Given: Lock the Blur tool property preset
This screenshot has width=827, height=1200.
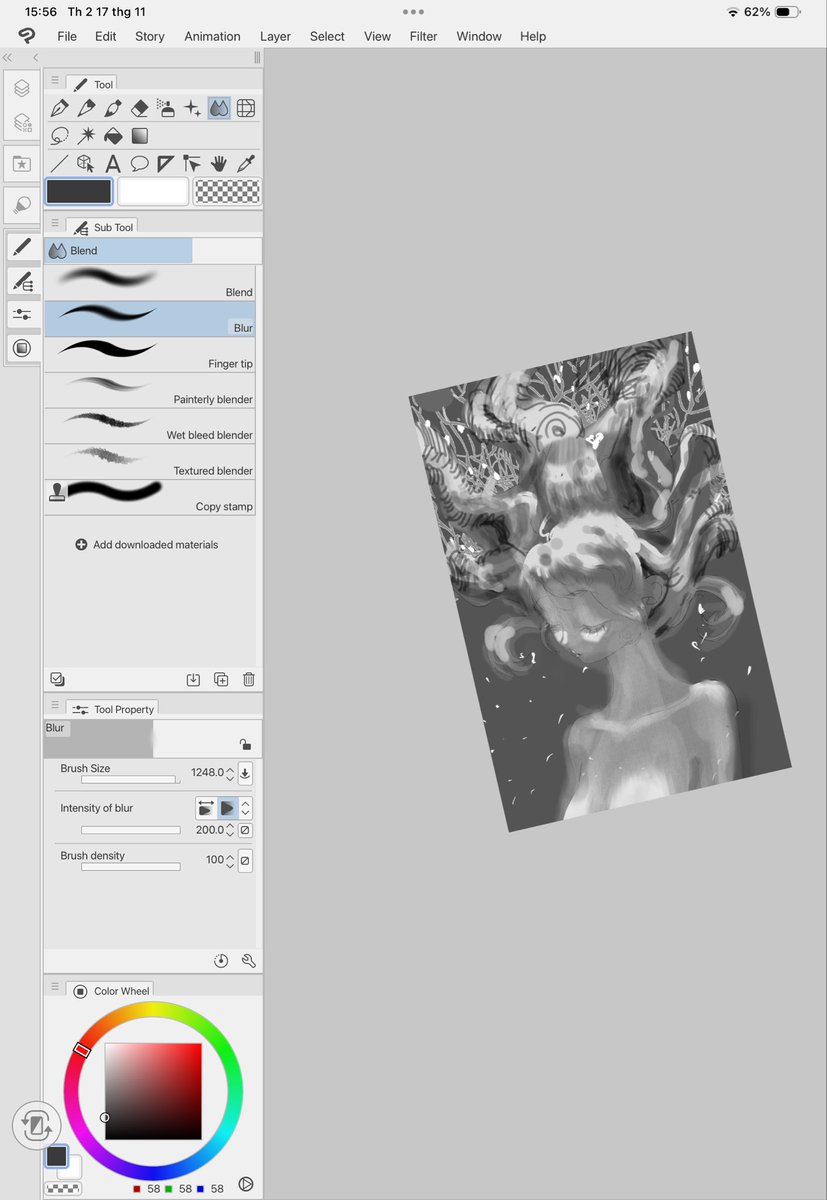Looking at the screenshot, I should coord(246,744).
